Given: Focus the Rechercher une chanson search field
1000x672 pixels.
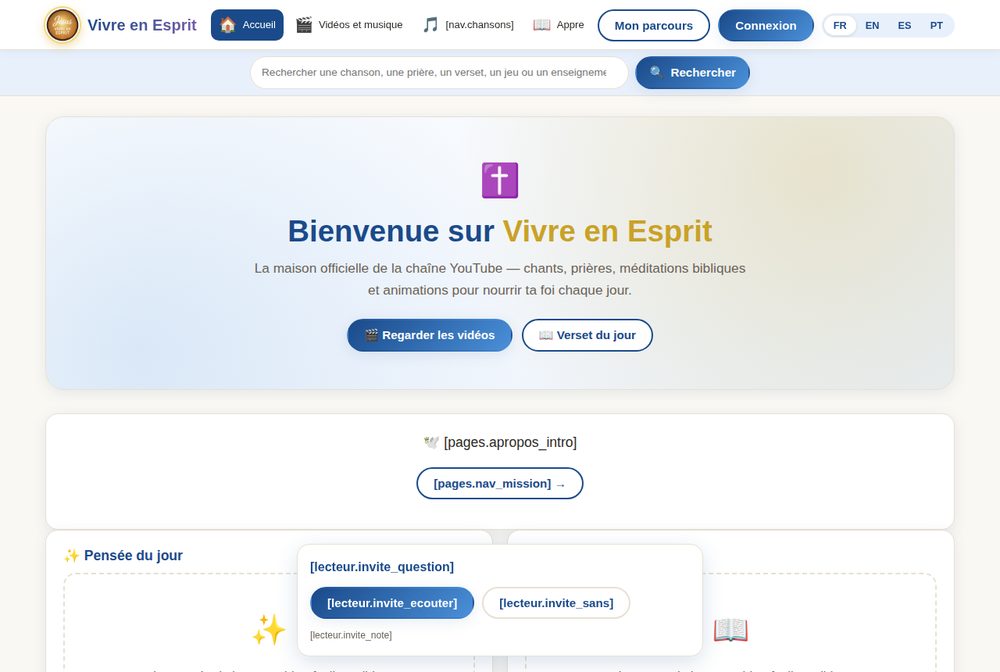Looking at the screenshot, I should coord(439,73).
